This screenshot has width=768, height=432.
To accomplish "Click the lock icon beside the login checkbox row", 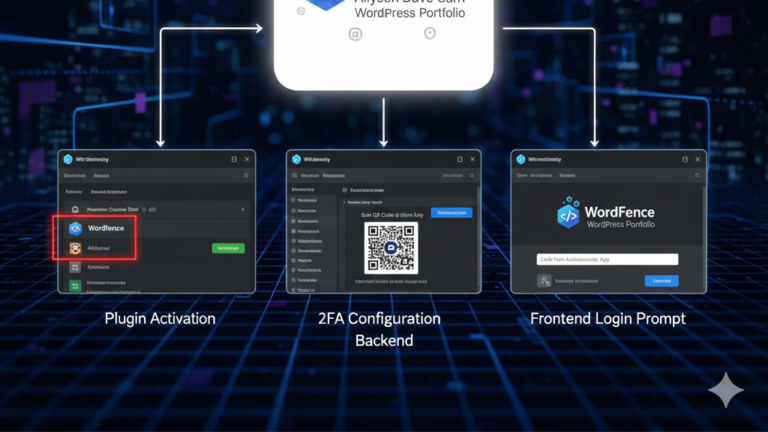I will click(544, 281).
